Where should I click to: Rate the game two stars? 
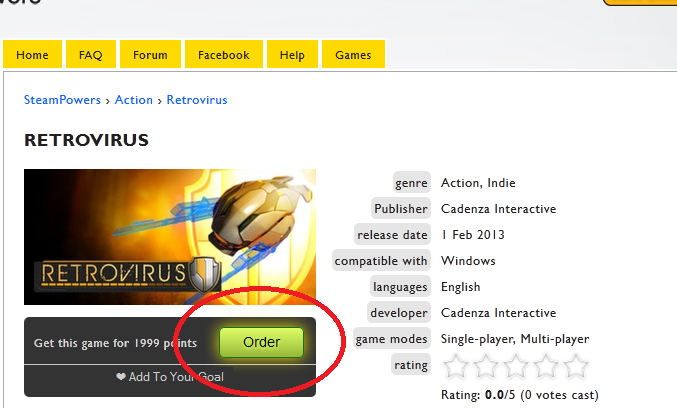486,366
